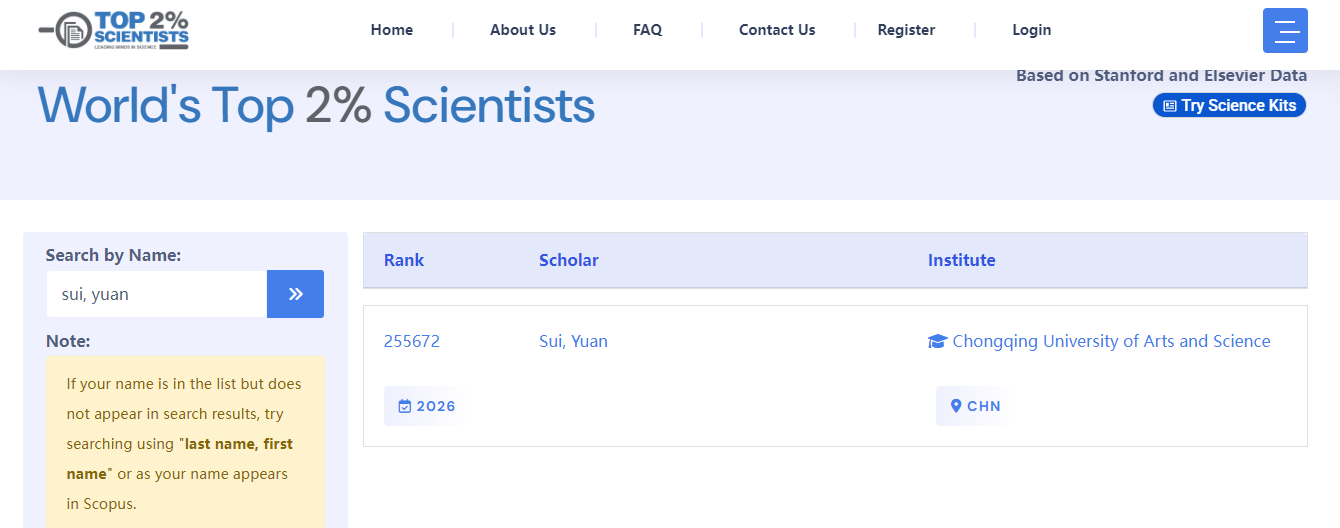Open the Register page

pyautogui.click(x=906, y=30)
